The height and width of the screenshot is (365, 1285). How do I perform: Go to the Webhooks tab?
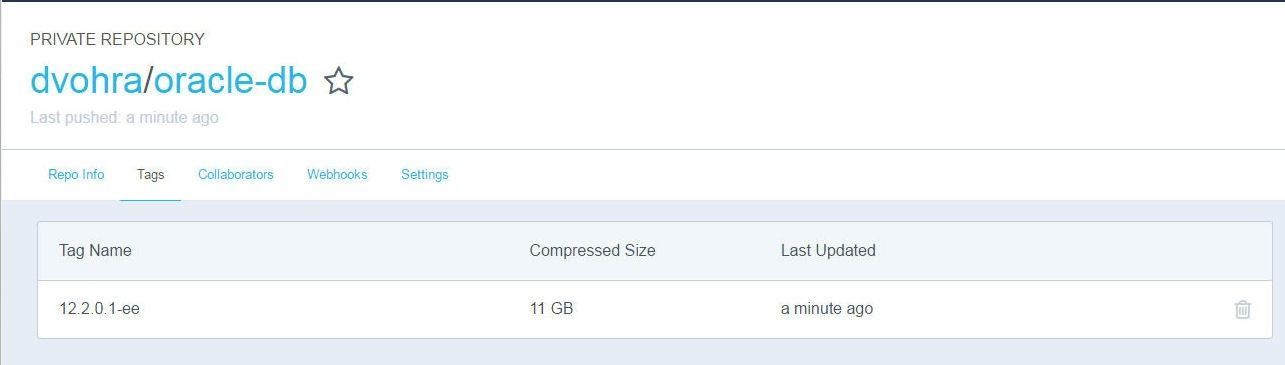coord(337,174)
